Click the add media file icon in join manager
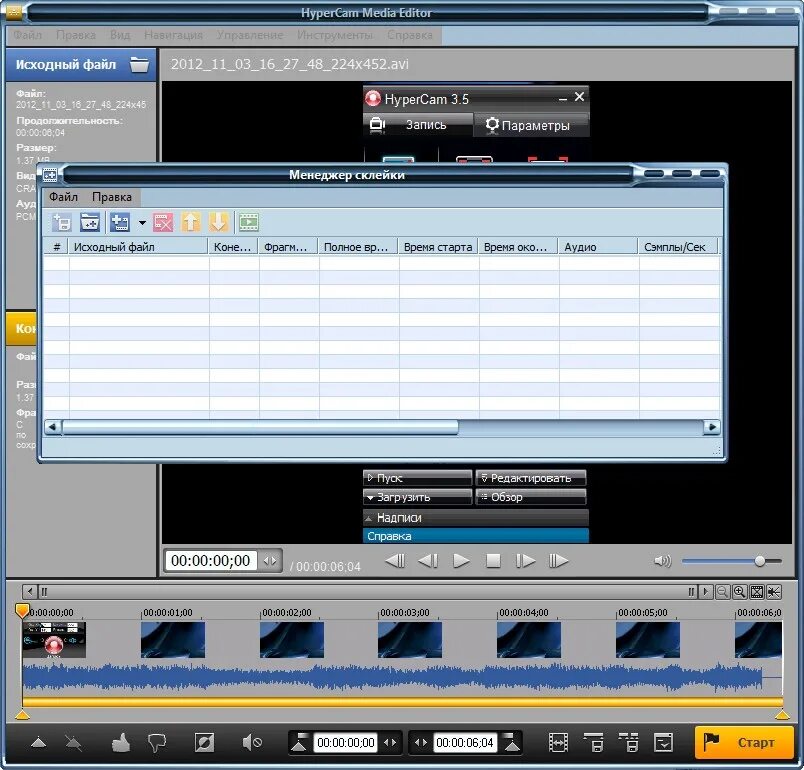 point(120,223)
